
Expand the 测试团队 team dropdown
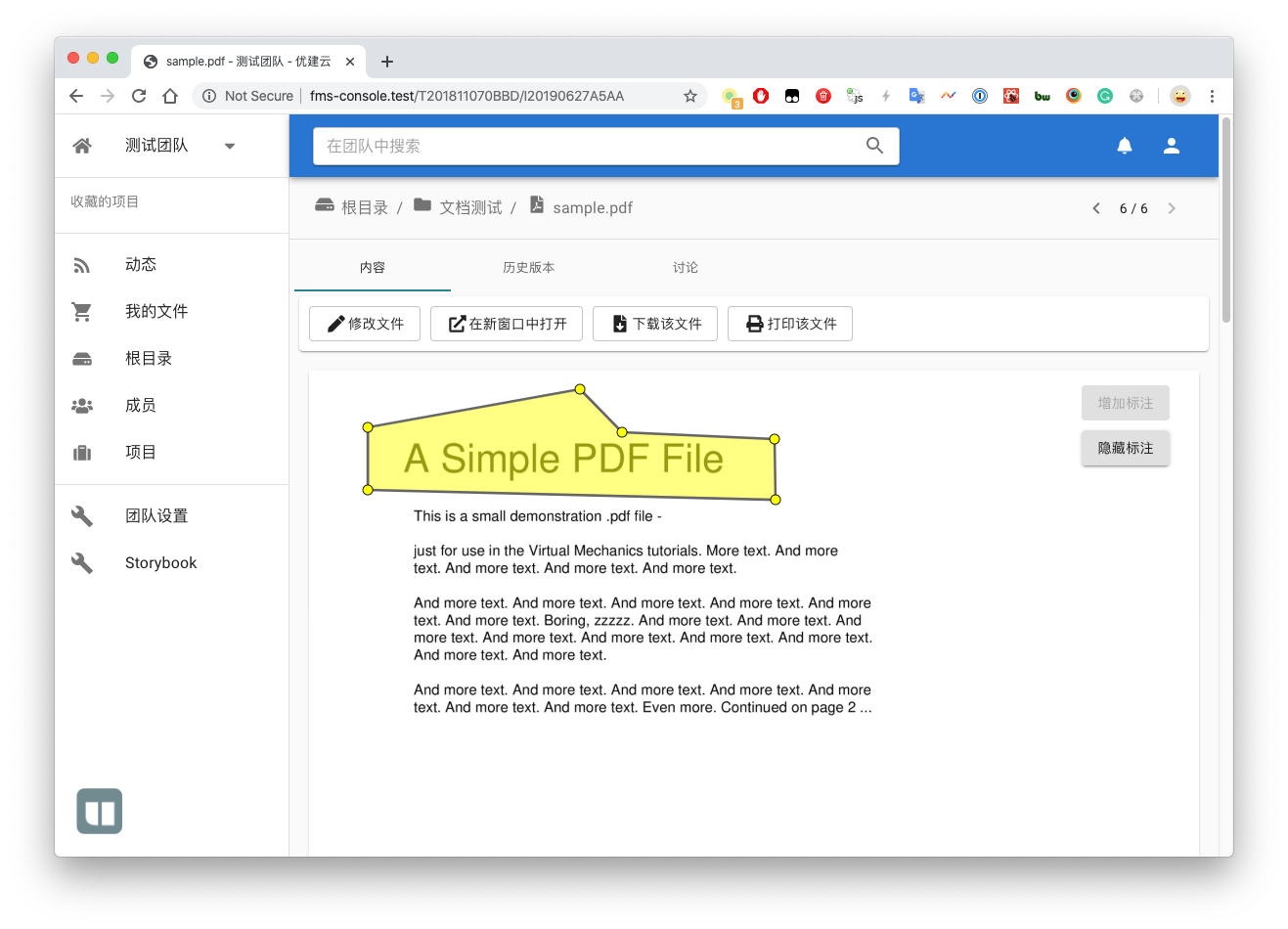click(x=230, y=146)
